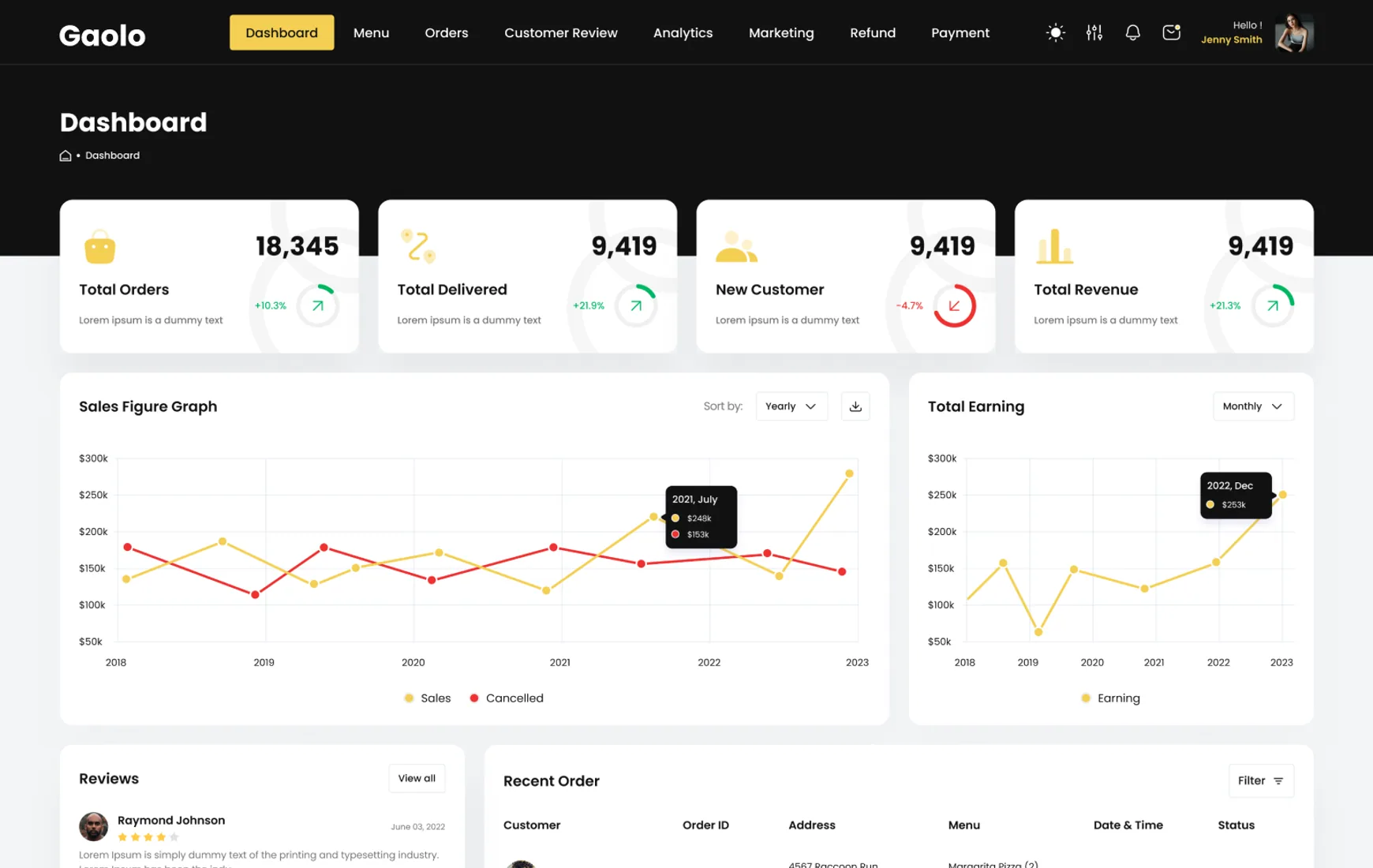
Task: Click New Customer red decline ring
Action: coord(955,305)
